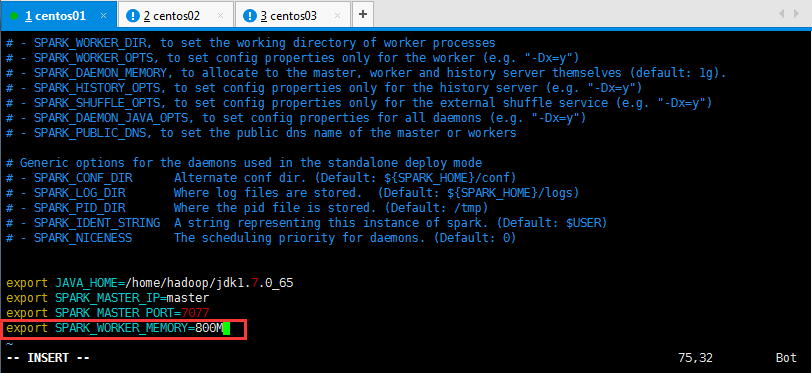
Task: Click the SPARK_LOG_DIR comment line
Action: coord(293,193)
